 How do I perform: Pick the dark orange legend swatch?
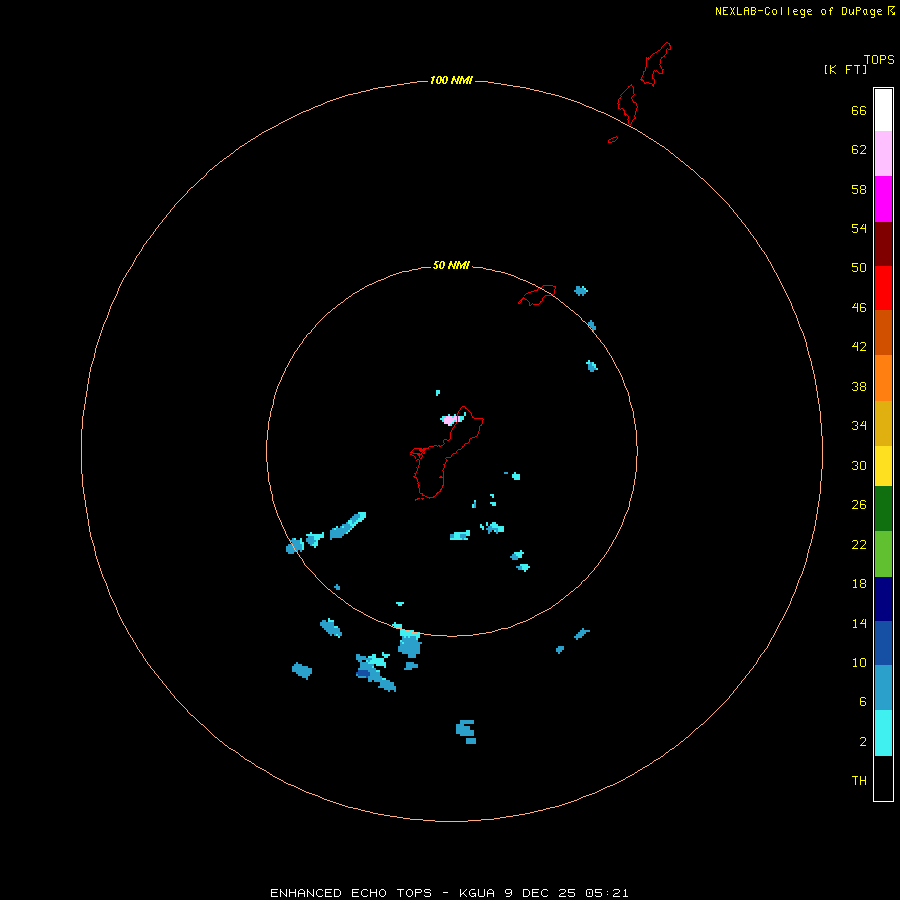[x=883, y=332]
